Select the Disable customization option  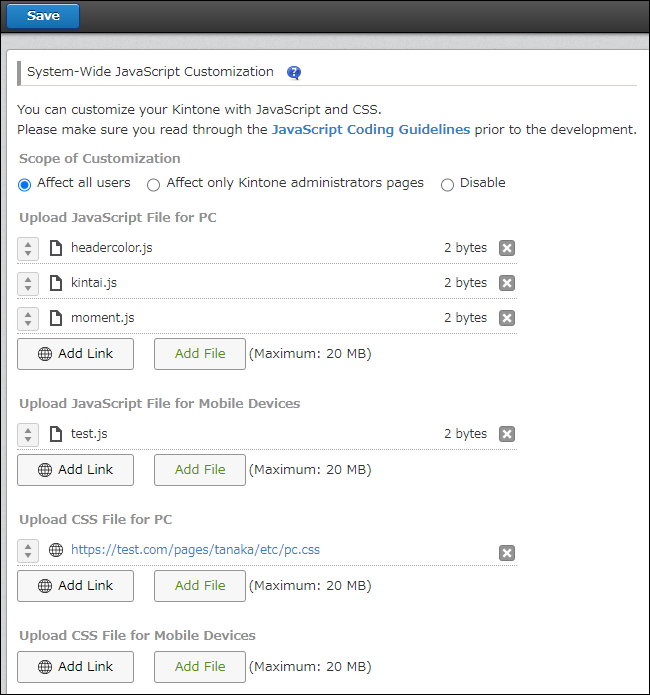tap(447, 184)
